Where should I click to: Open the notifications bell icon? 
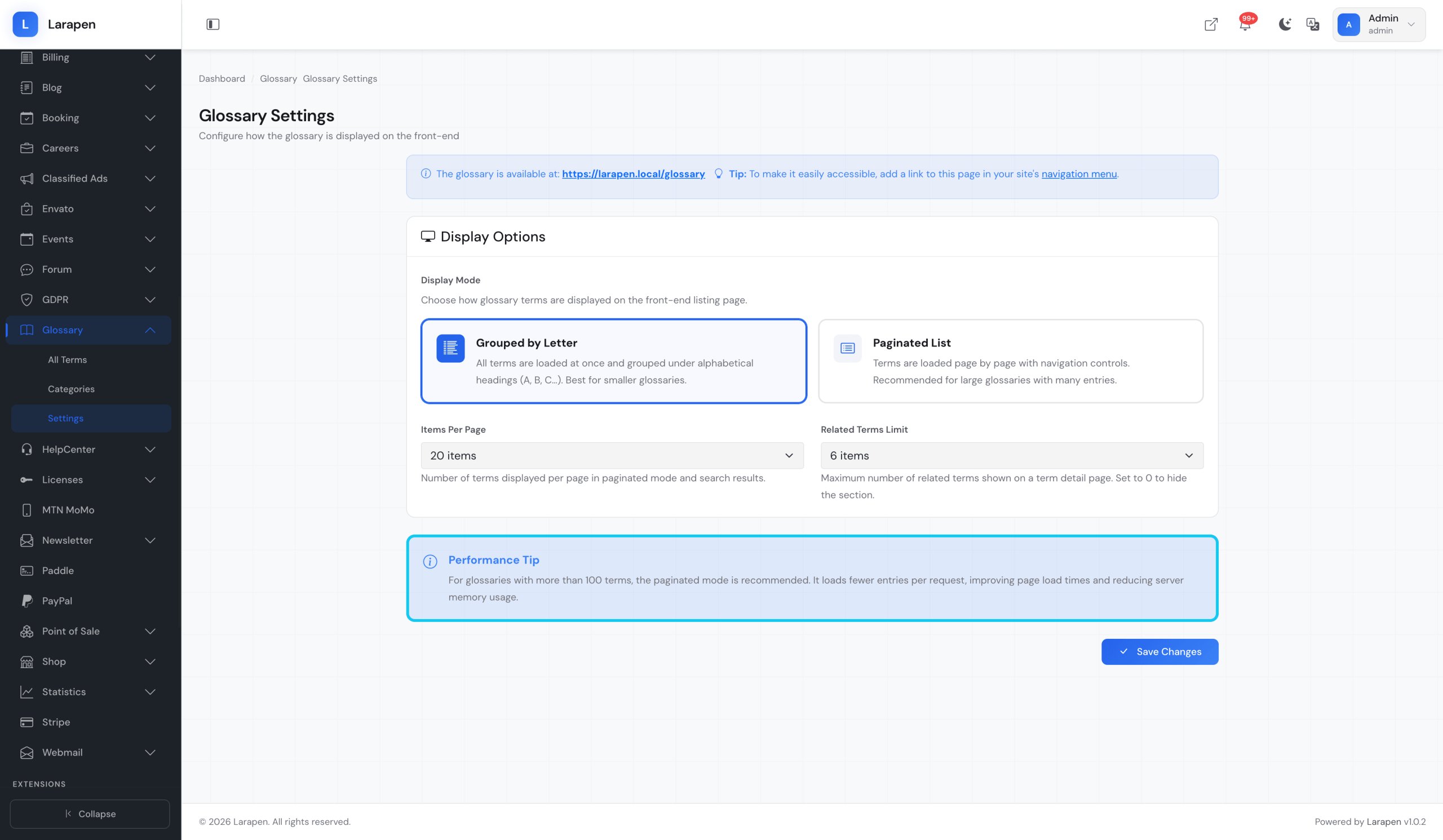pyautogui.click(x=1244, y=25)
